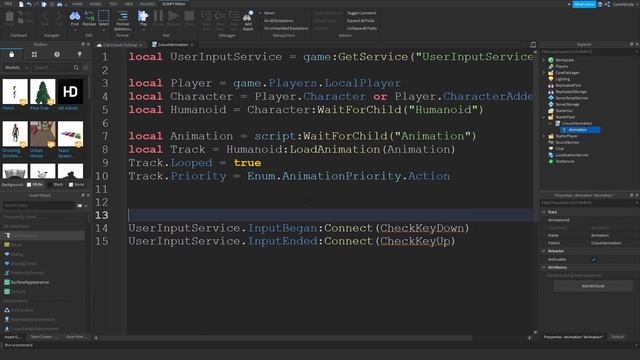The image size is (640, 360).
Task: Collapse the Behavior section in Properties
Action: tap(544, 251)
